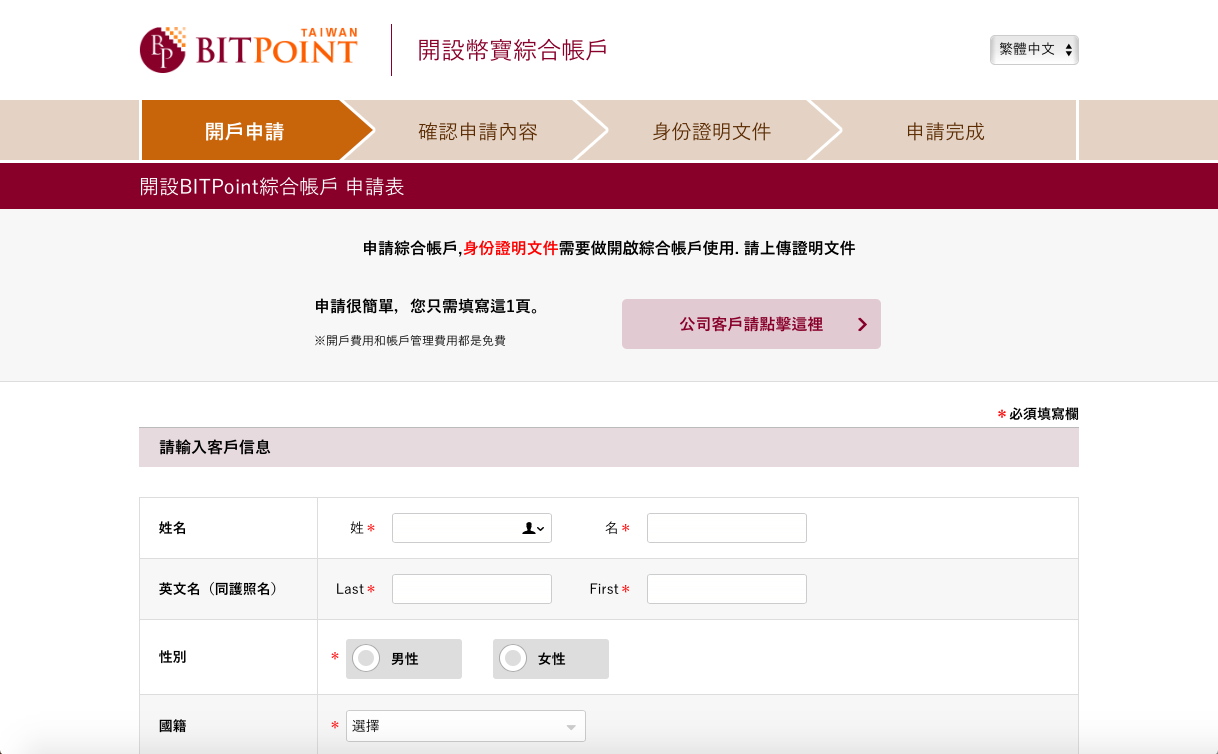Click the Last English name input field
Viewport: 1218px width, 754px height.
(472, 589)
